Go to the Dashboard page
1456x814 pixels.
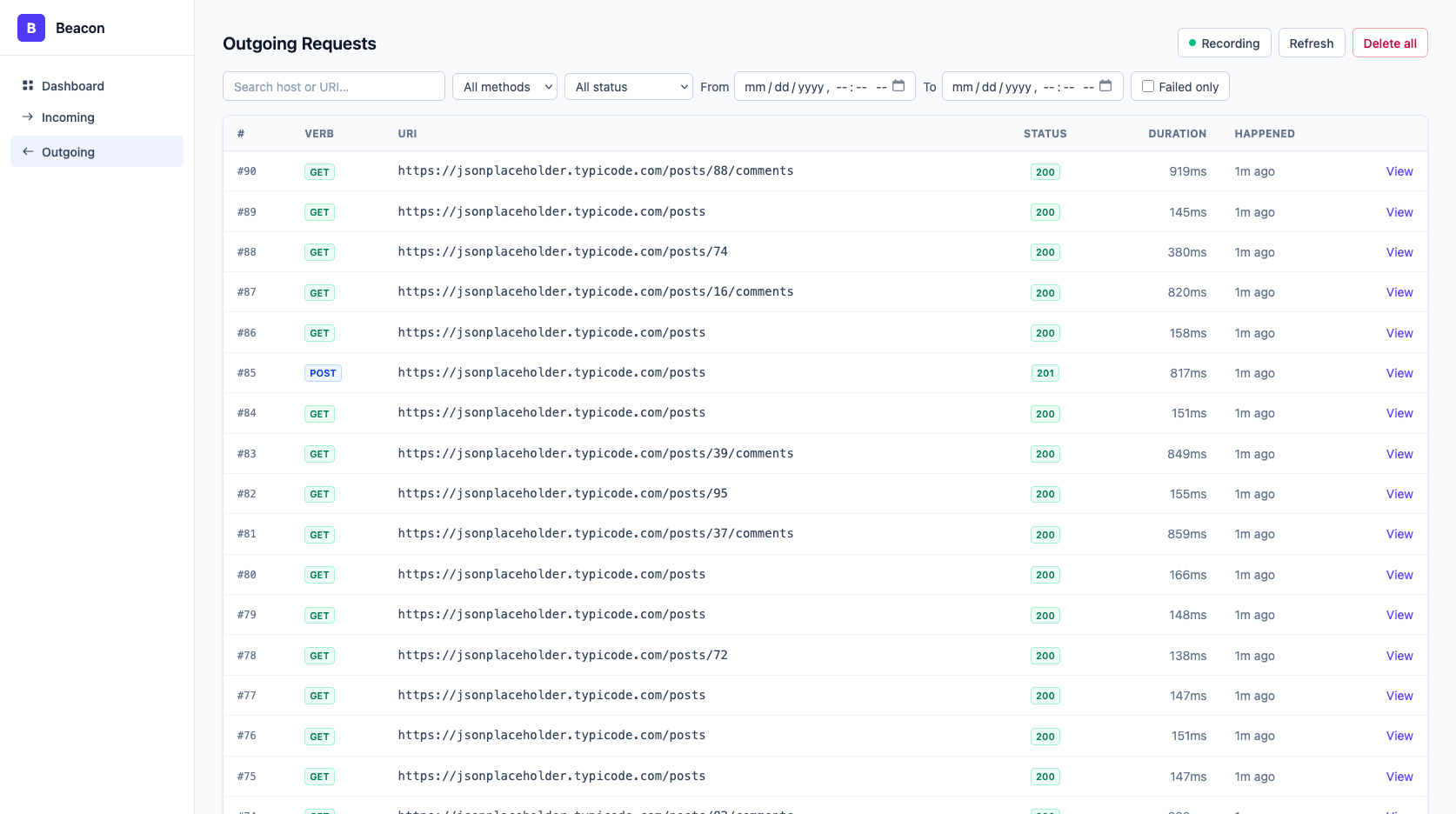click(73, 86)
